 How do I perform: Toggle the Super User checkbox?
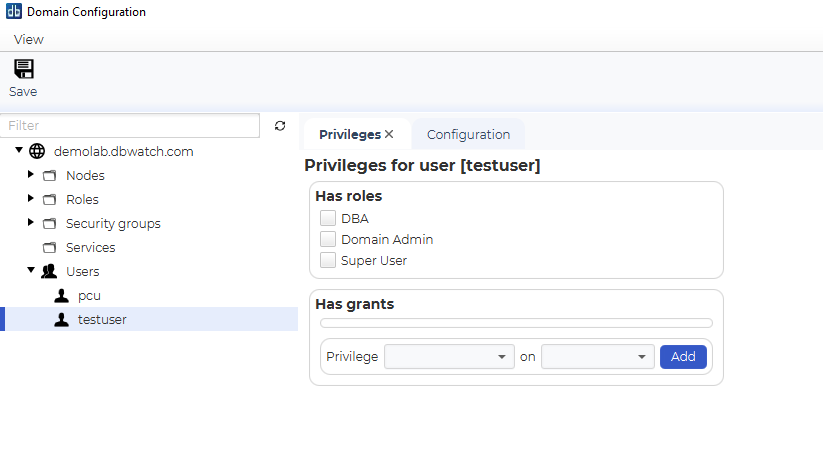coord(328,260)
